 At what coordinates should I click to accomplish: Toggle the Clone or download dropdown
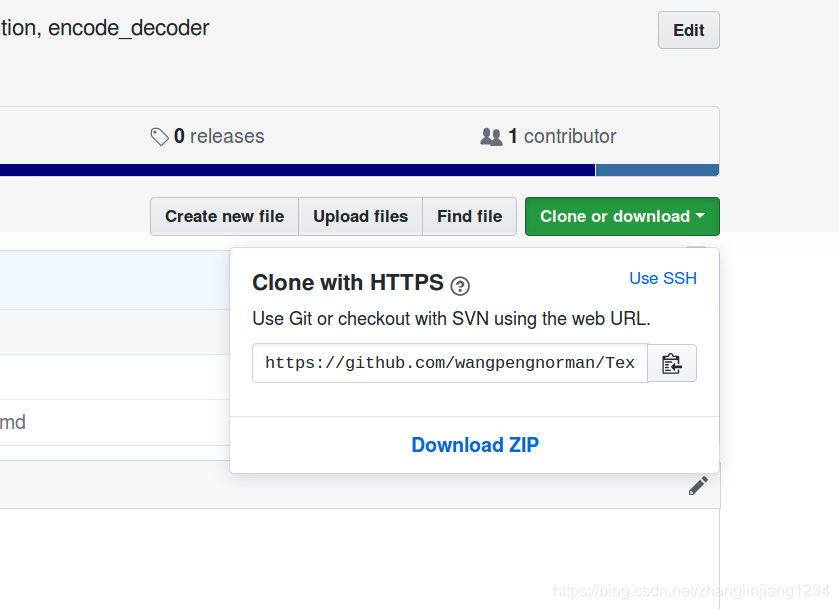click(622, 216)
